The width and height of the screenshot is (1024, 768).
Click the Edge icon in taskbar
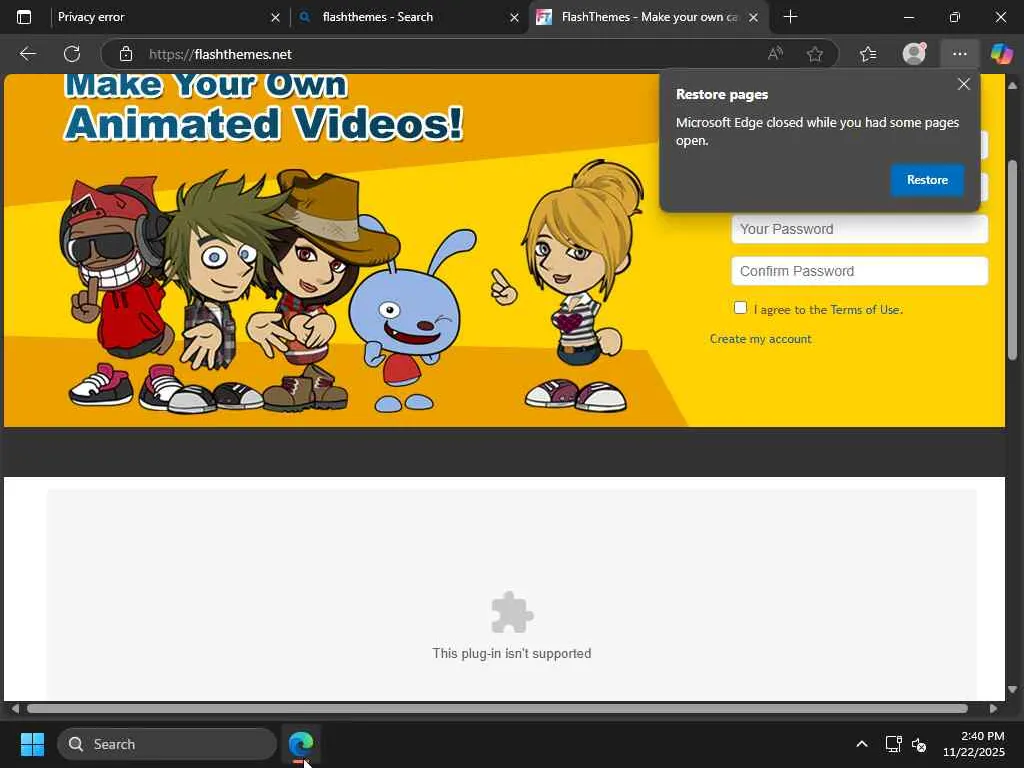coord(301,744)
